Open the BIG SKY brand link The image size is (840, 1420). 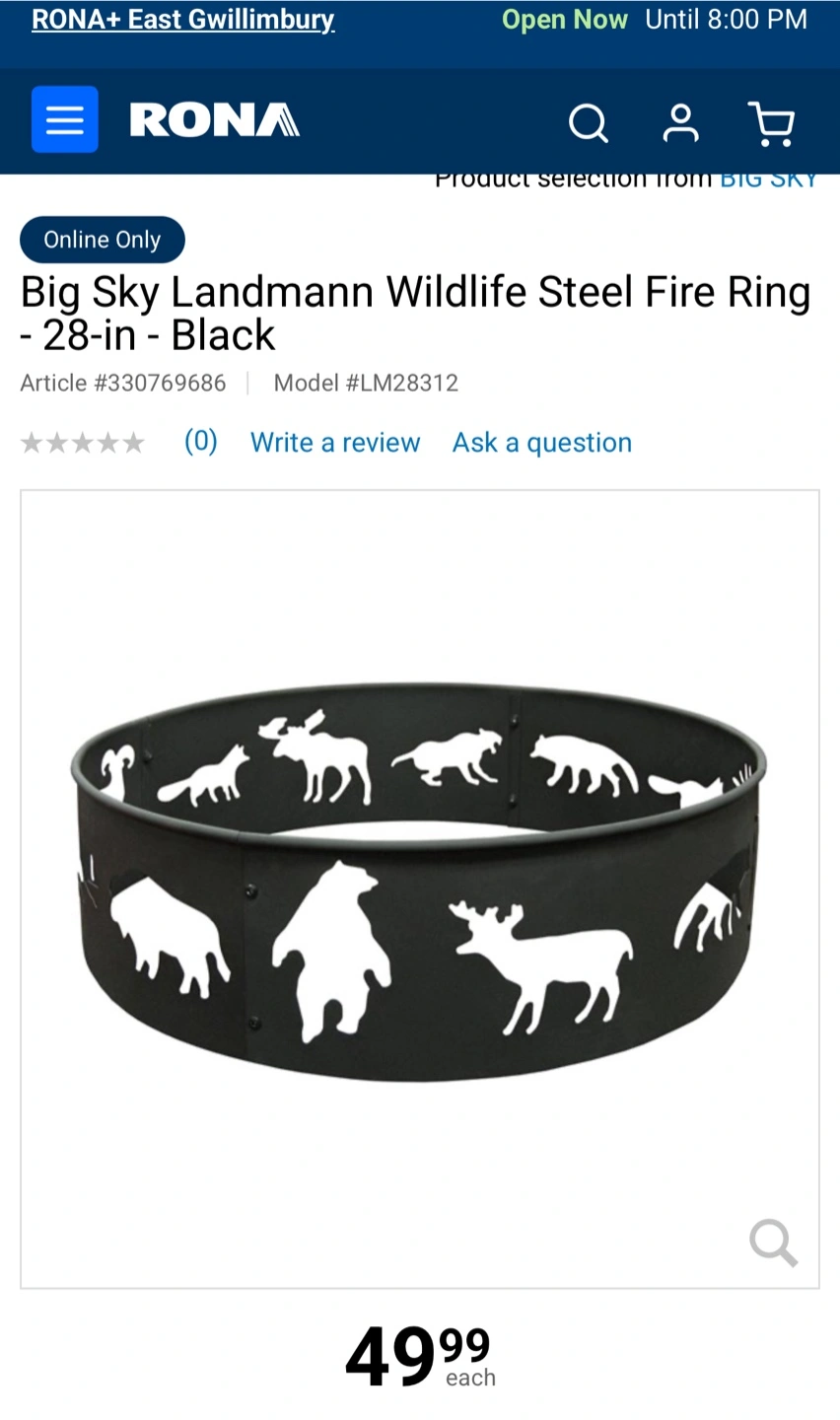point(769,180)
